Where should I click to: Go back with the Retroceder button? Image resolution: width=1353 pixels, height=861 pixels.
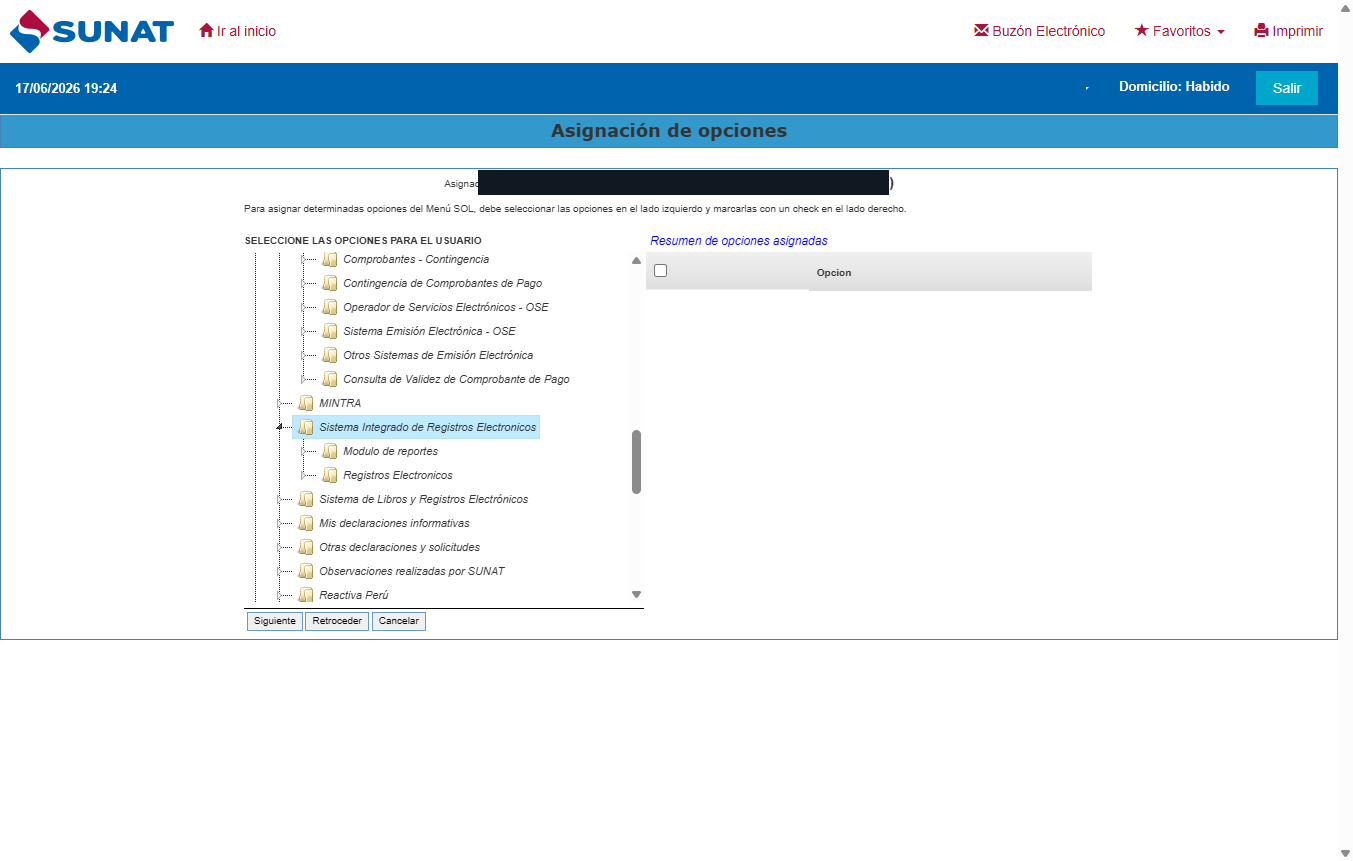(x=337, y=621)
